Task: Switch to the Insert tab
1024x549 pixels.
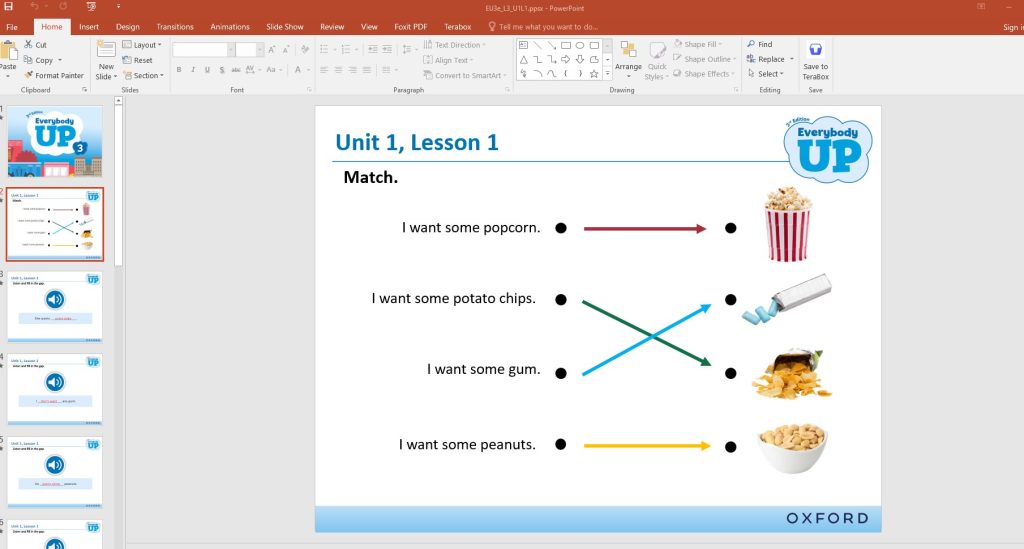Action: [89, 27]
